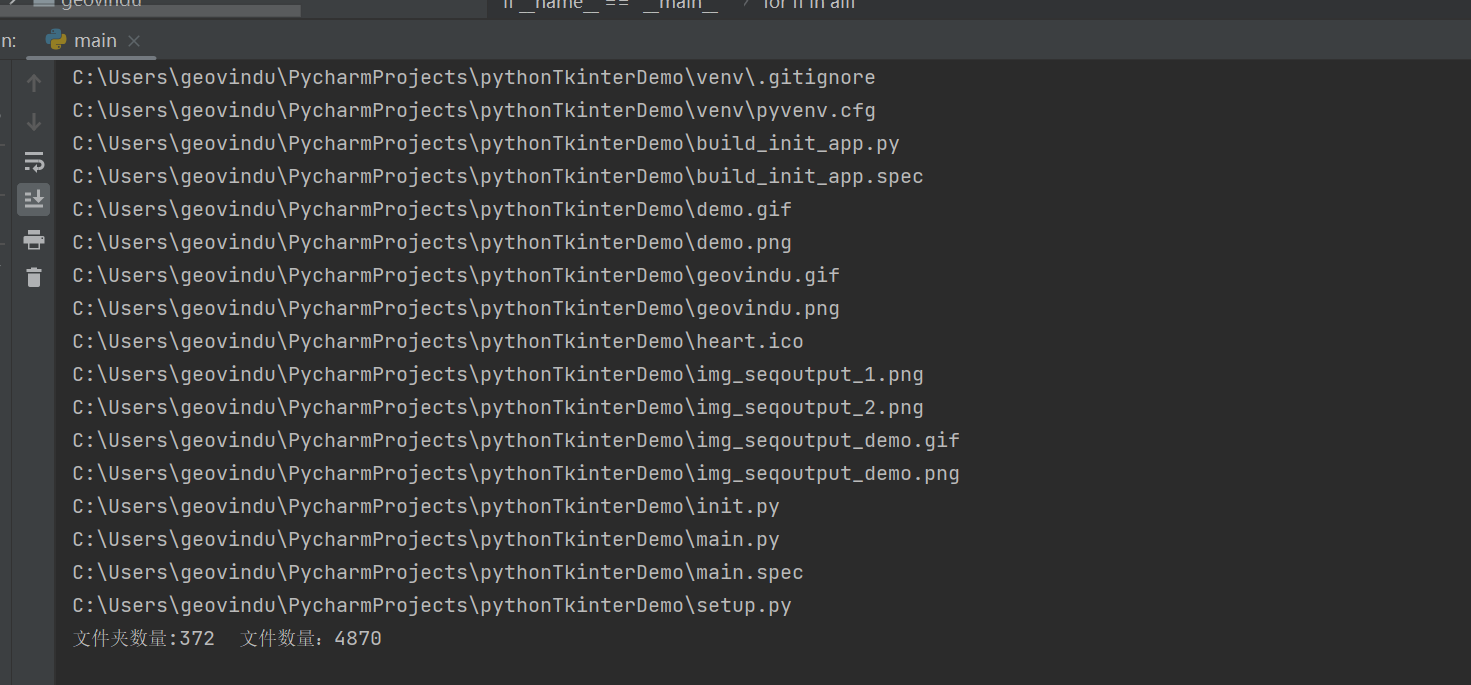
Task: Click the heart.ico file path line
Action: click(x=437, y=342)
